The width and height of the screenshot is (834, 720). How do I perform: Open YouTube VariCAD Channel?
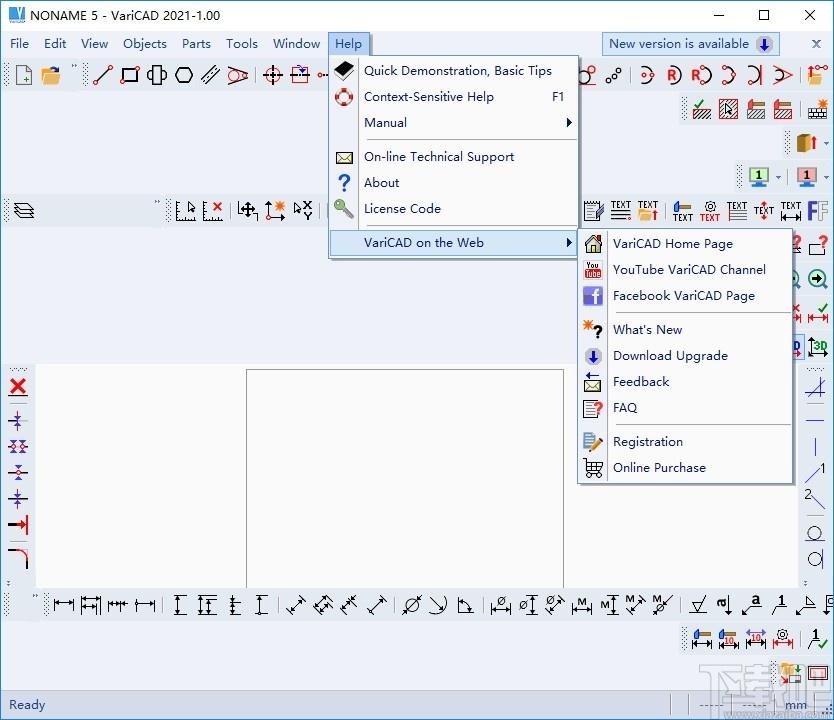686,270
